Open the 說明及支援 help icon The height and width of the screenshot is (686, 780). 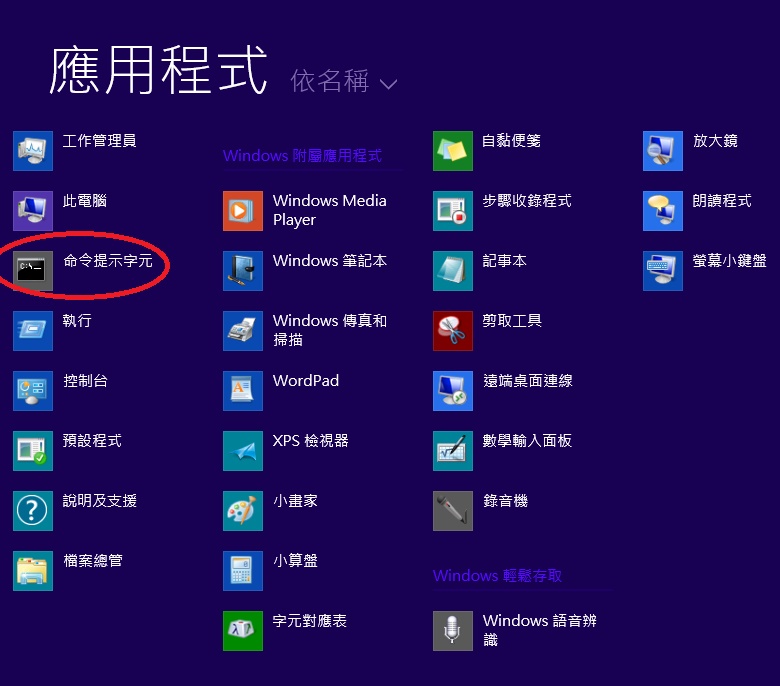tap(33, 511)
